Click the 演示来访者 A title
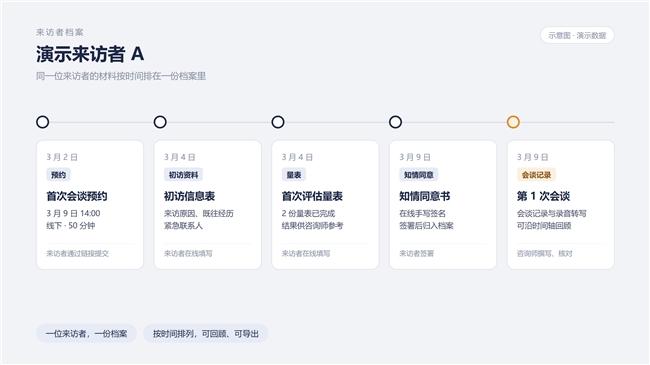The height and width of the screenshot is (365, 650). point(90,54)
